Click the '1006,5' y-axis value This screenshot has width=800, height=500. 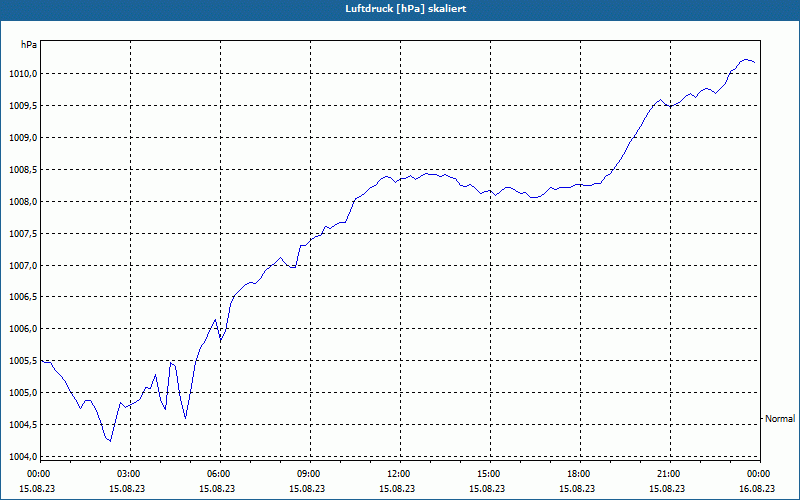(x=23, y=297)
